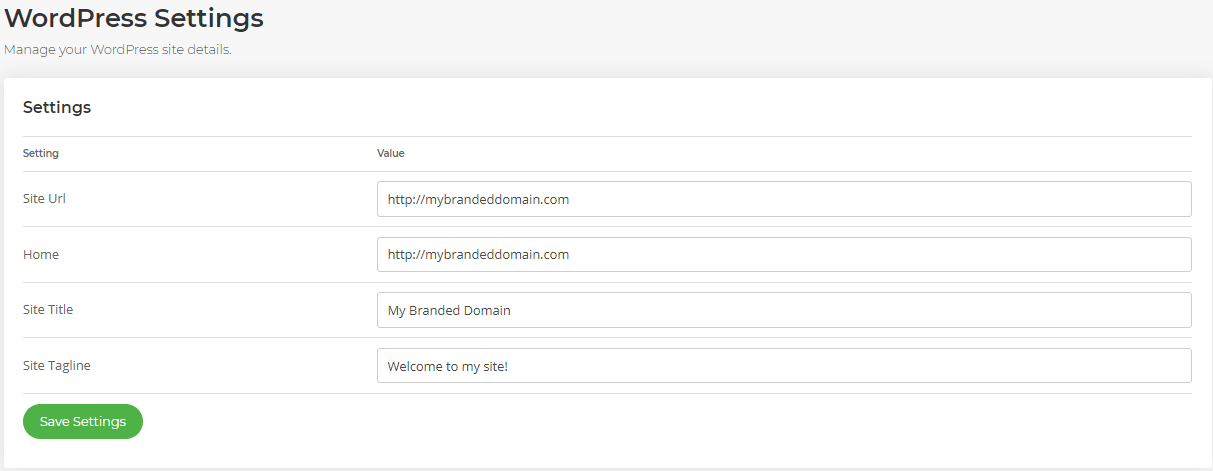Click the Value column header
Image resolution: width=1213 pixels, height=471 pixels.
click(390, 154)
